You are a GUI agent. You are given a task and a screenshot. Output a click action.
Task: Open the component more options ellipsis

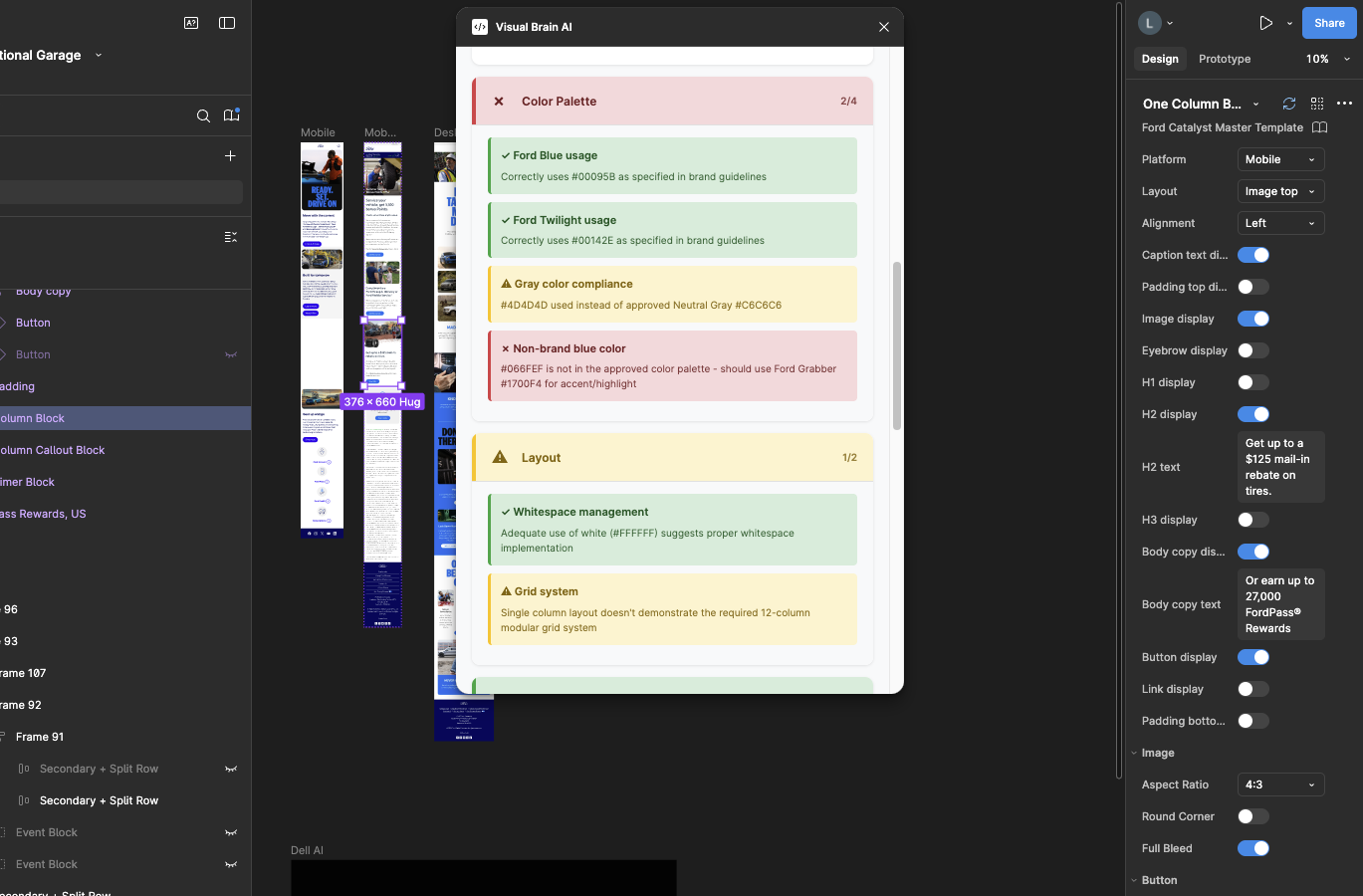(1344, 104)
